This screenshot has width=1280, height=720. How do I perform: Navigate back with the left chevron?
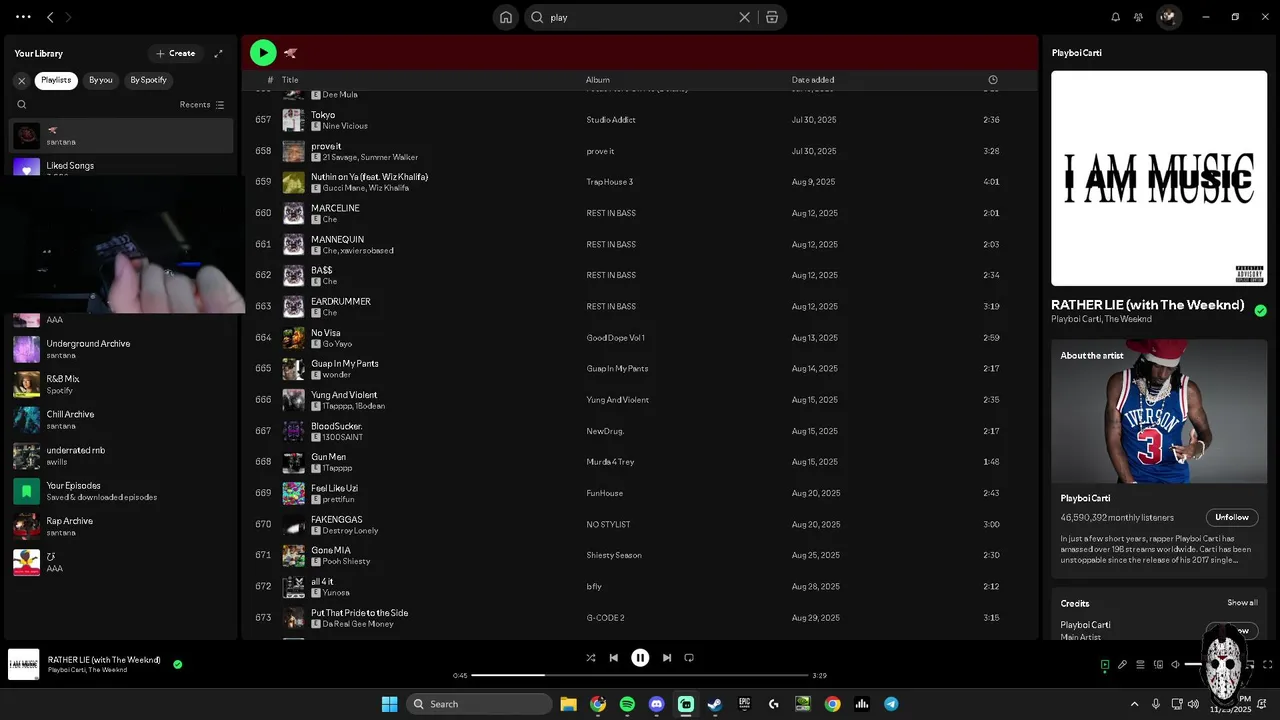tap(50, 17)
